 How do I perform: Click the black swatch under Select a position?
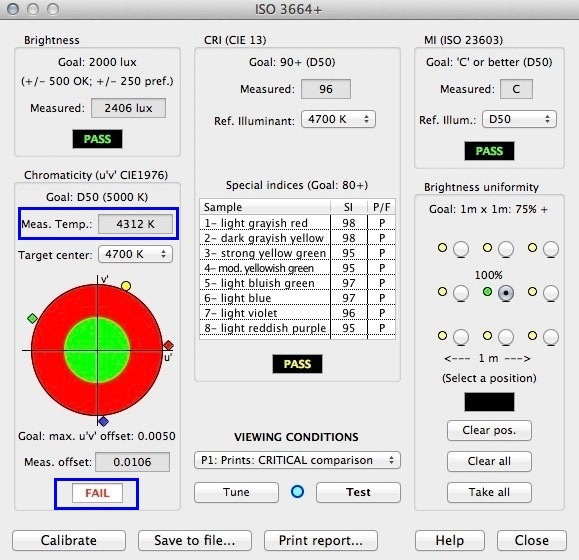coord(489,402)
